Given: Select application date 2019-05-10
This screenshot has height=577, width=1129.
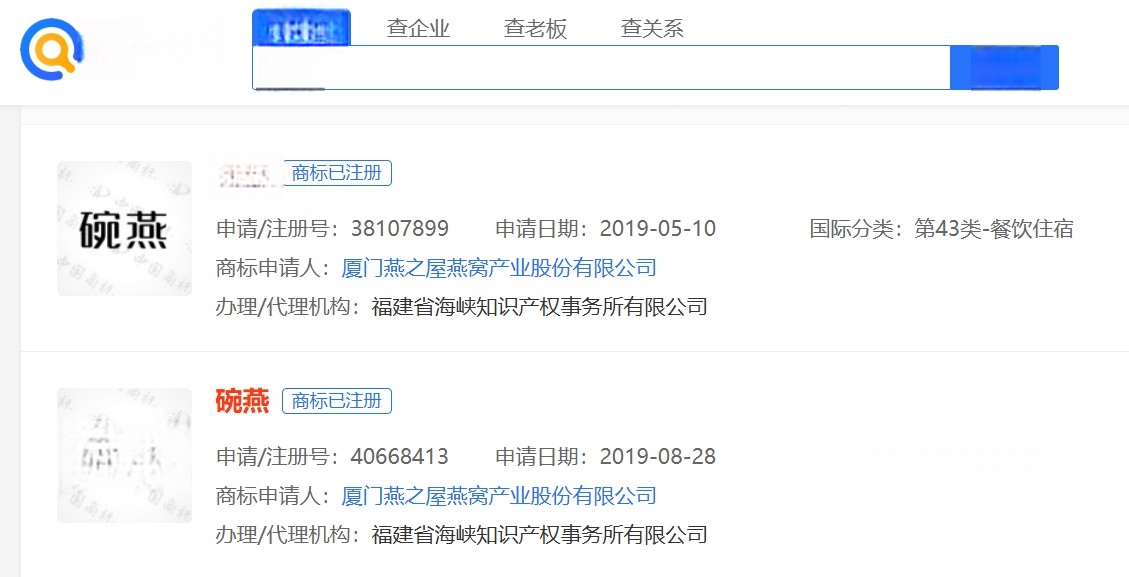Looking at the screenshot, I should point(658,229).
